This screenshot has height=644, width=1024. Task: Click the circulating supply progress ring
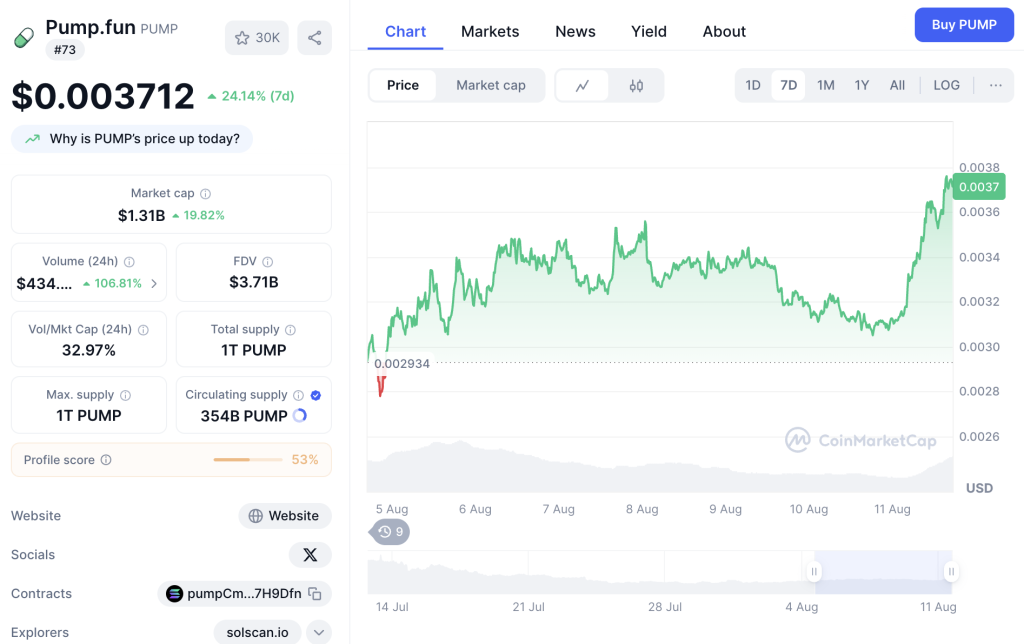click(x=300, y=415)
